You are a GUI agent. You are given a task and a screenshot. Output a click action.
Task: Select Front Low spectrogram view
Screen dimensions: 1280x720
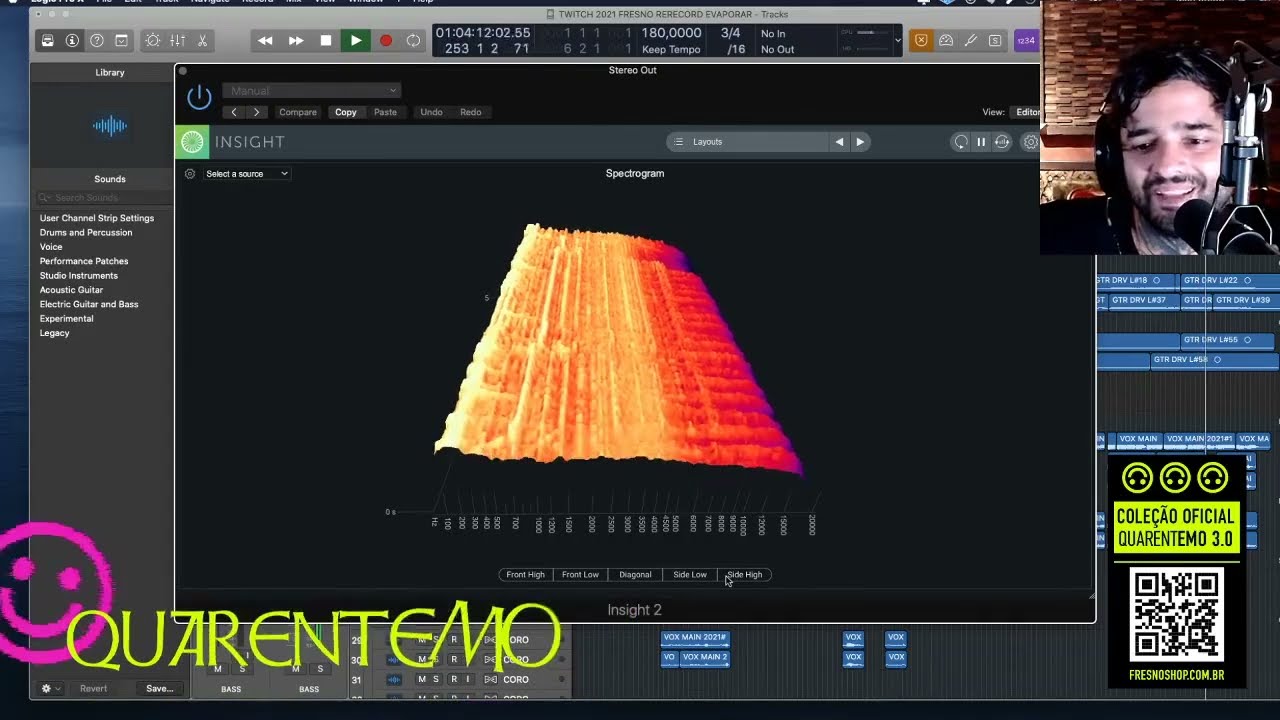[580, 575]
